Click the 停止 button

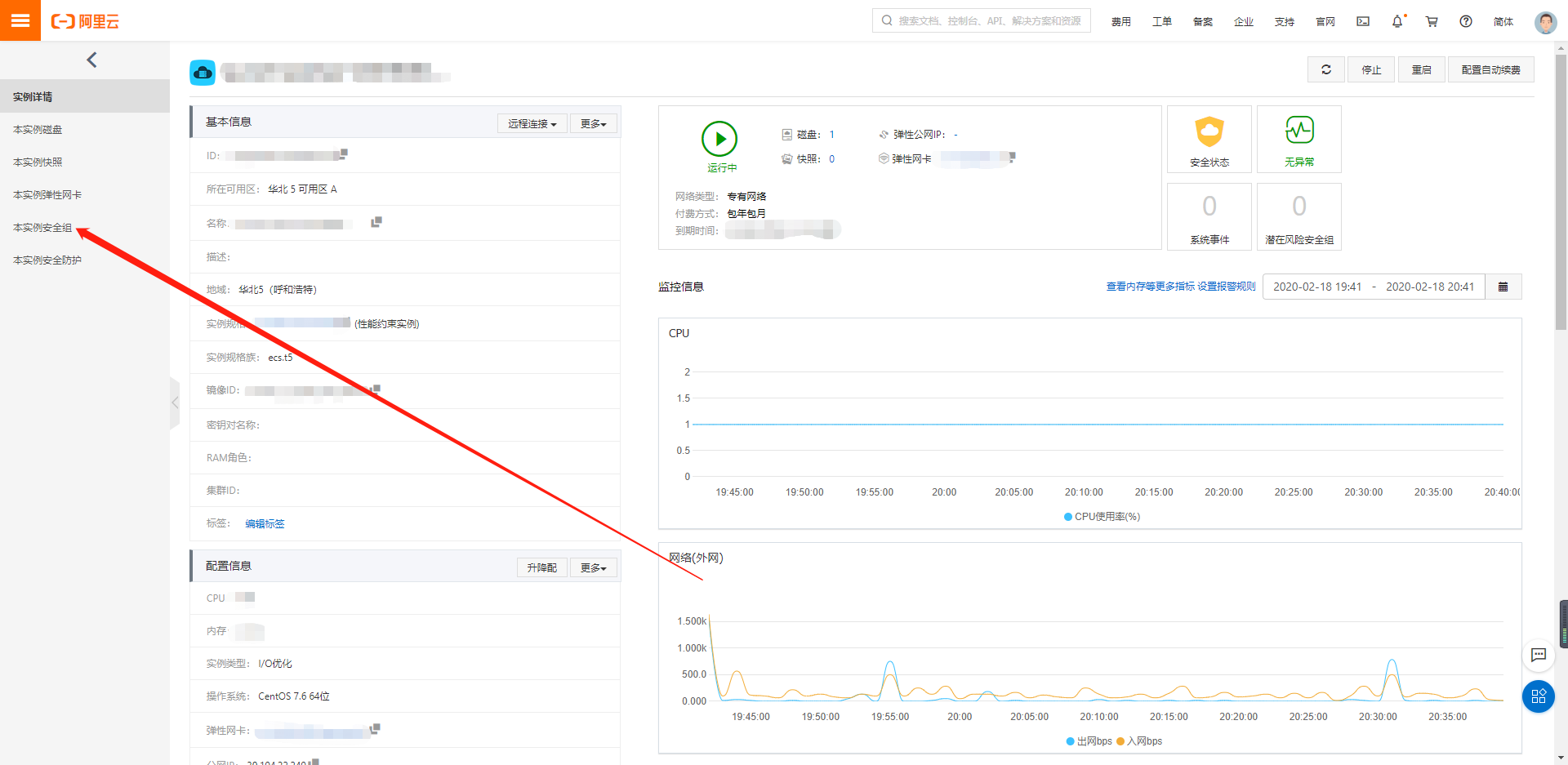[x=1371, y=69]
